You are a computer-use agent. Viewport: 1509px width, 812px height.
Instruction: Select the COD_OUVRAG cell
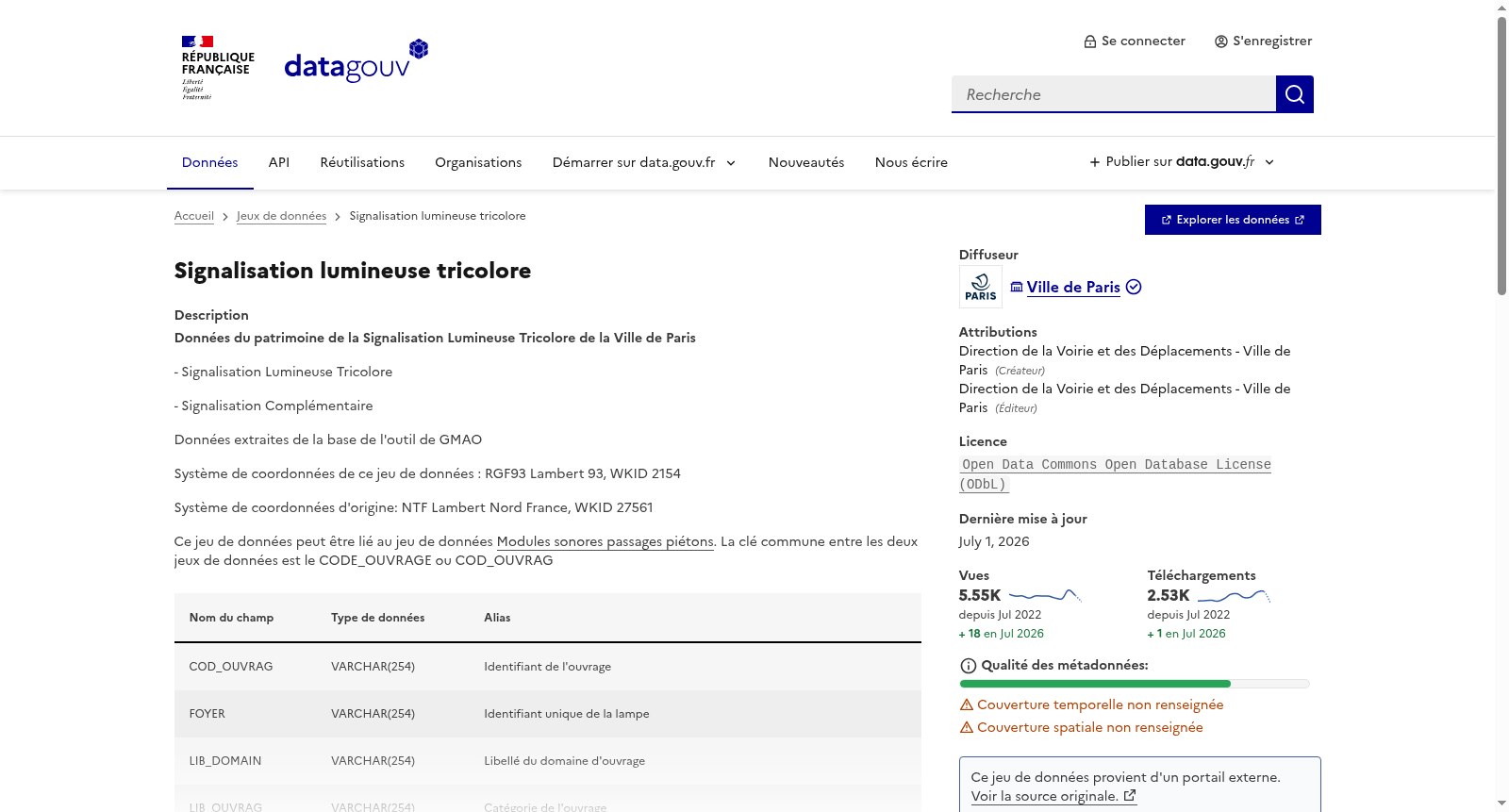click(x=231, y=667)
